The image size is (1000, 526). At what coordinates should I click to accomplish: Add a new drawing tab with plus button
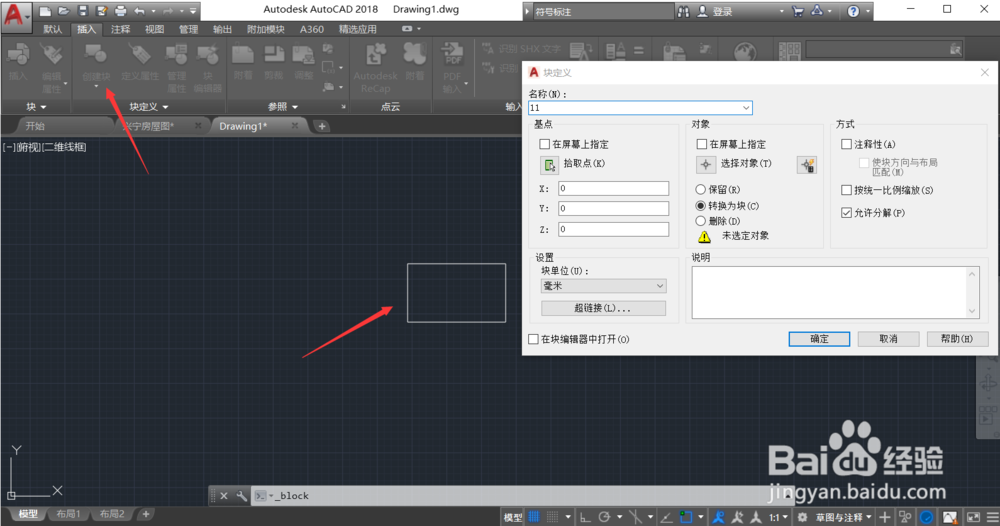tap(322, 126)
